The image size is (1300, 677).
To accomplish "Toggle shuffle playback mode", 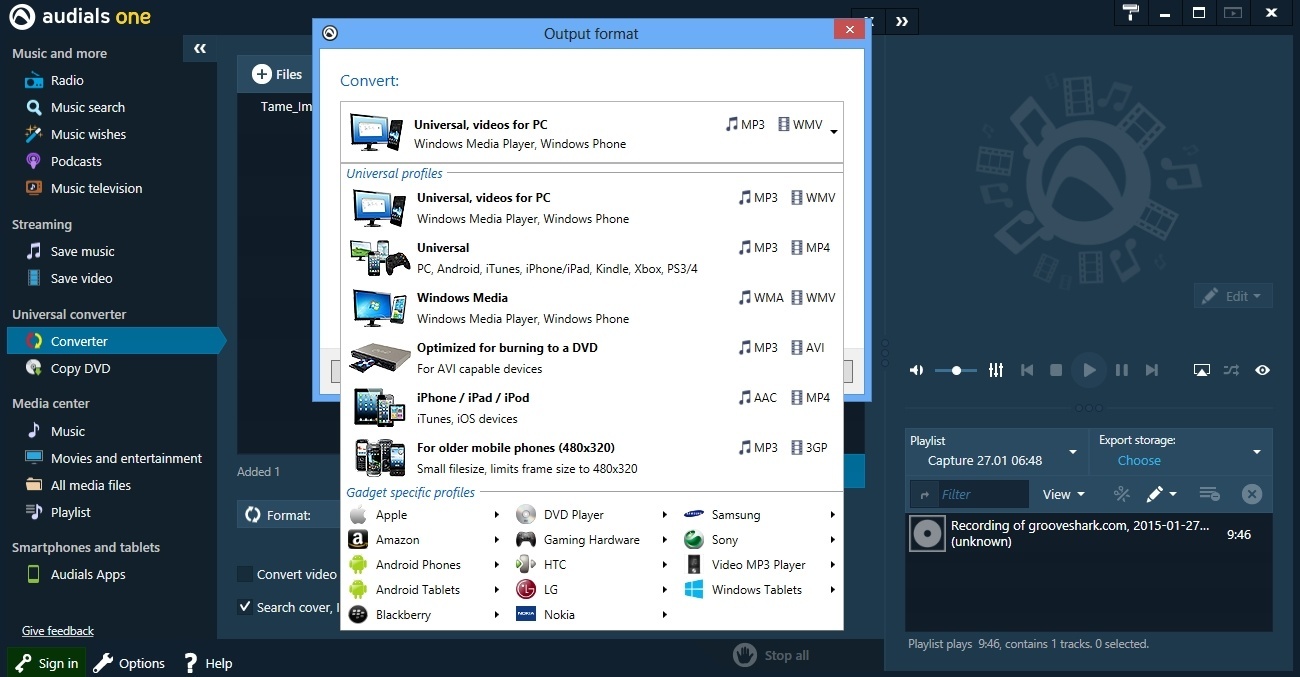I will coord(1231,370).
